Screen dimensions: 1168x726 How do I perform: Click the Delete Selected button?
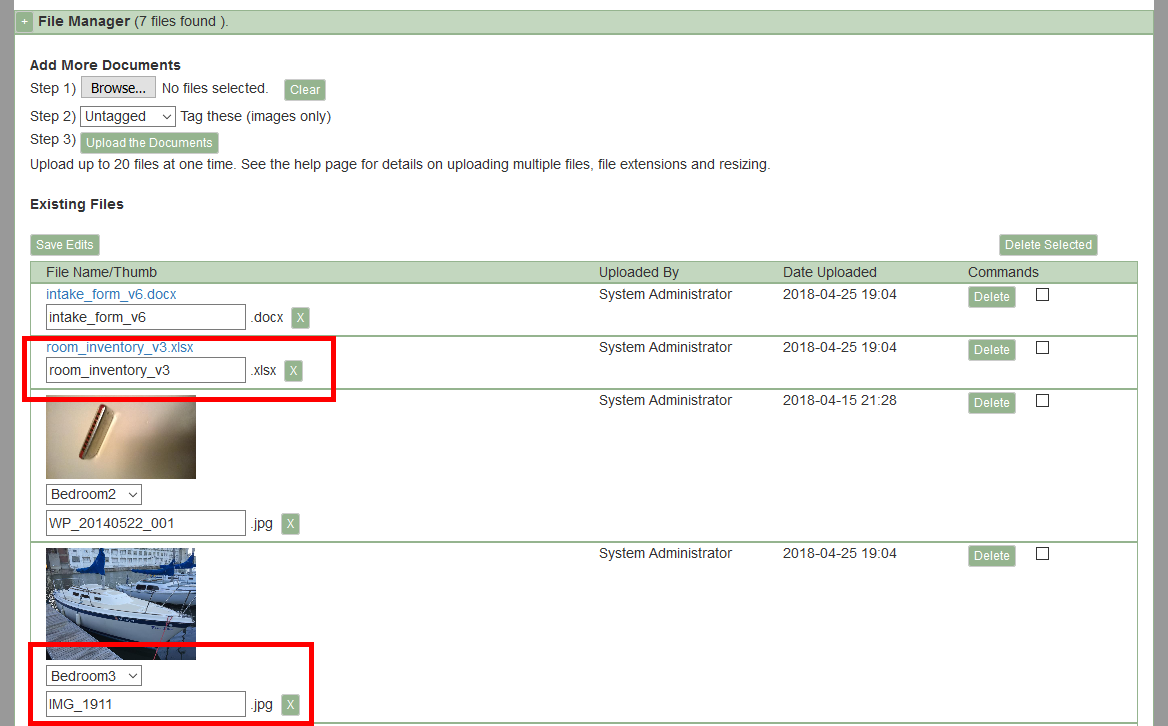point(1048,245)
